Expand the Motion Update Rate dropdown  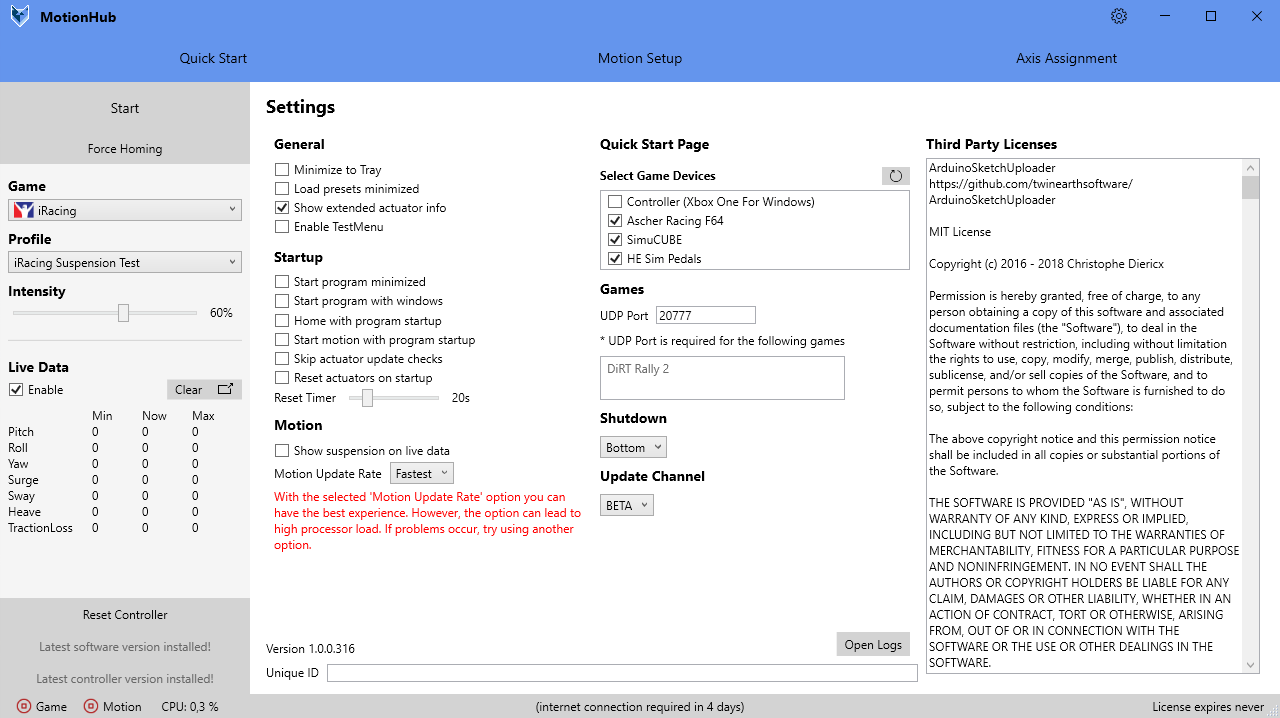422,474
